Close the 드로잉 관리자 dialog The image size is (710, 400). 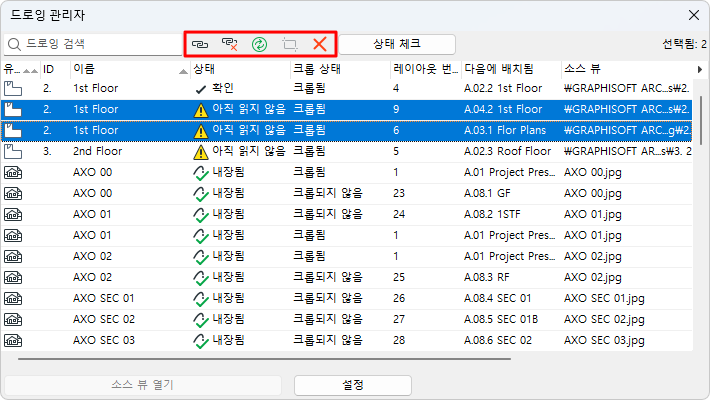coord(694,15)
